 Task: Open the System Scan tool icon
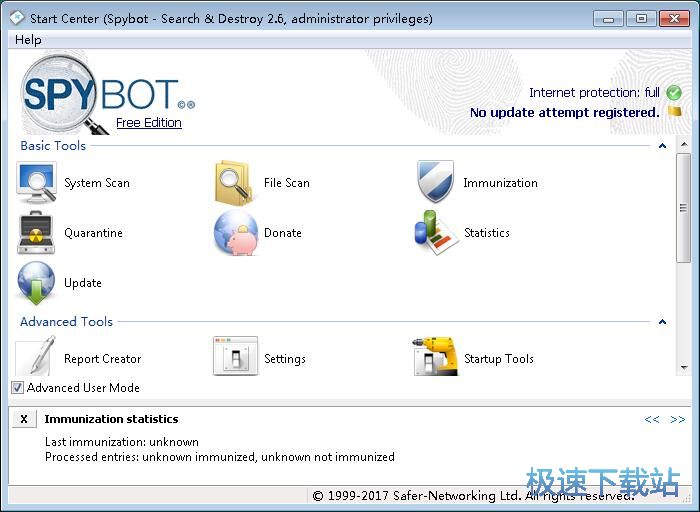[37, 183]
